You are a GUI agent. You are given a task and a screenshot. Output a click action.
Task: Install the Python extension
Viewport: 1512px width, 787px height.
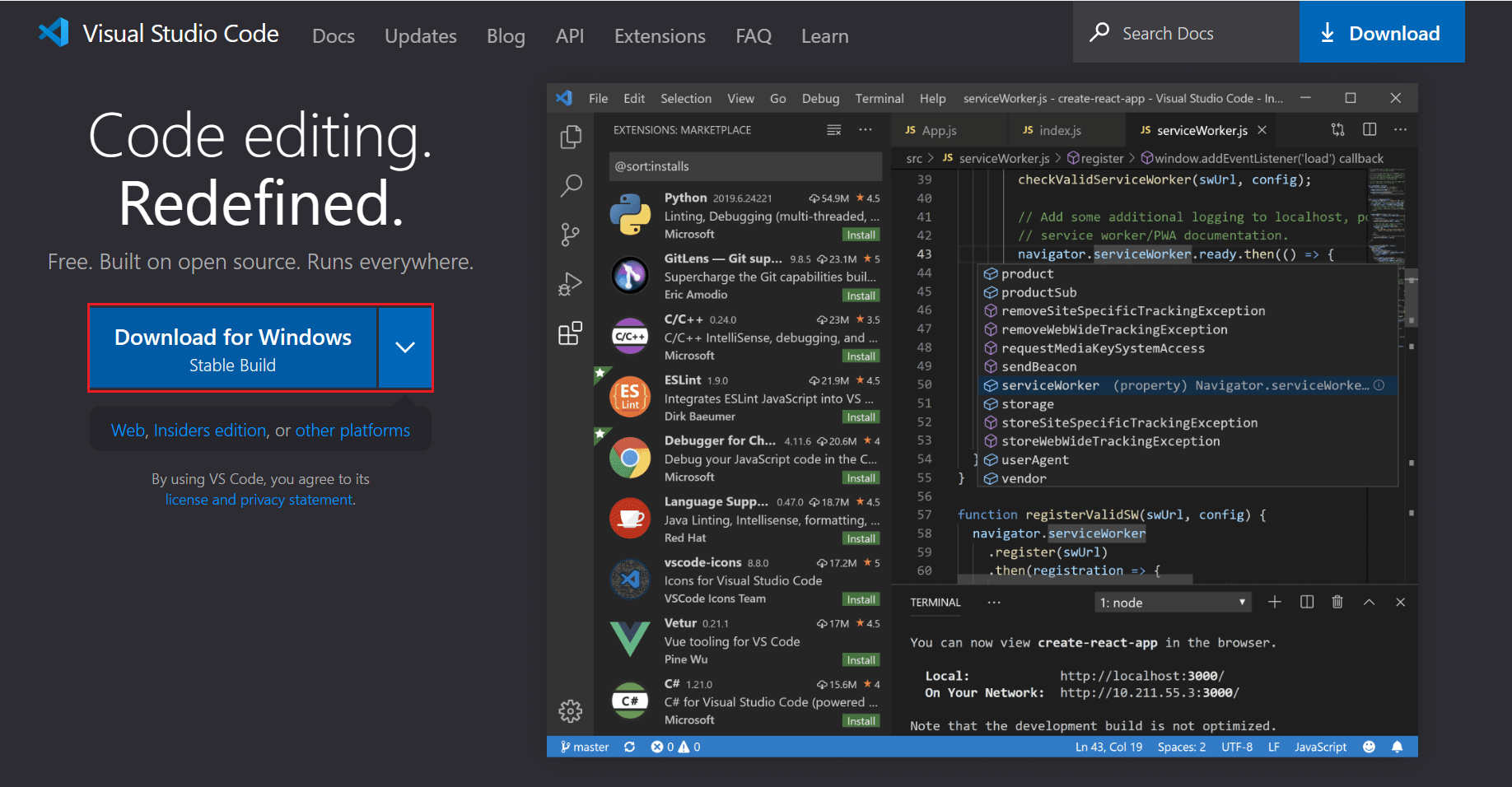click(861, 235)
